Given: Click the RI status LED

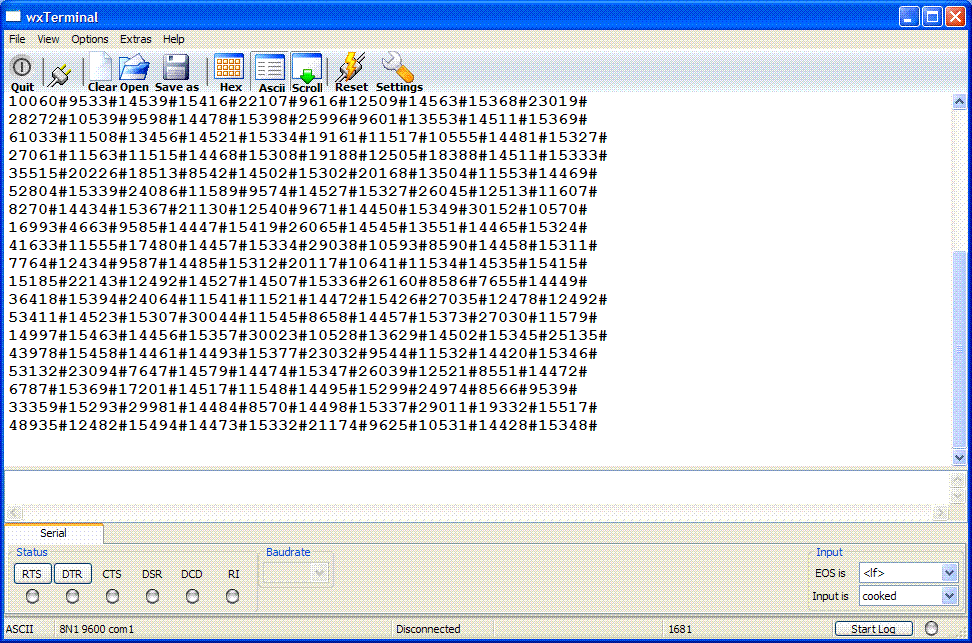Looking at the screenshot, I should click(x=232, y=596).
